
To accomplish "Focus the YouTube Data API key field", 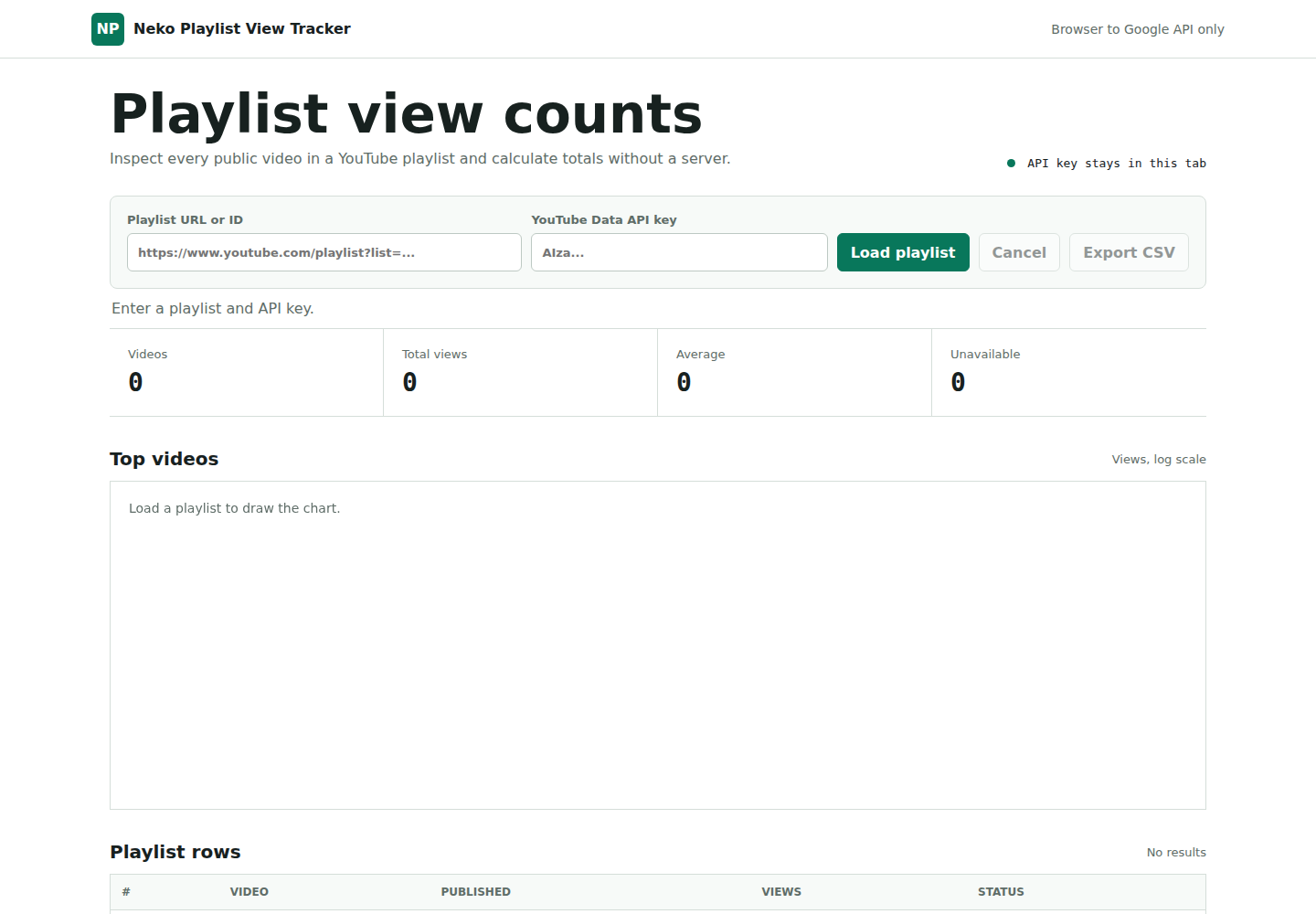I will point(679,252).
